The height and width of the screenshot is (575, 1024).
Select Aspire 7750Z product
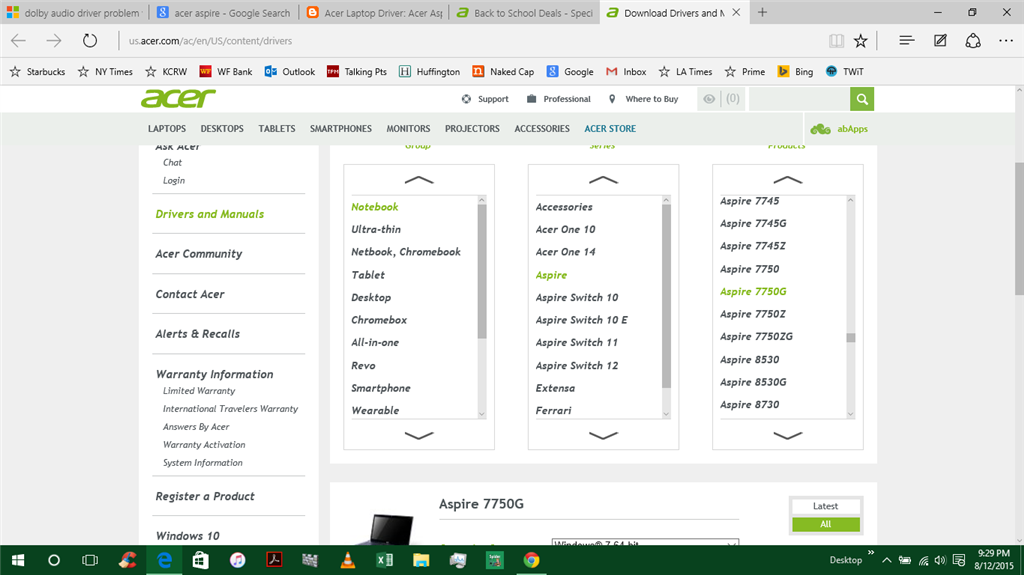pos(753,314)
